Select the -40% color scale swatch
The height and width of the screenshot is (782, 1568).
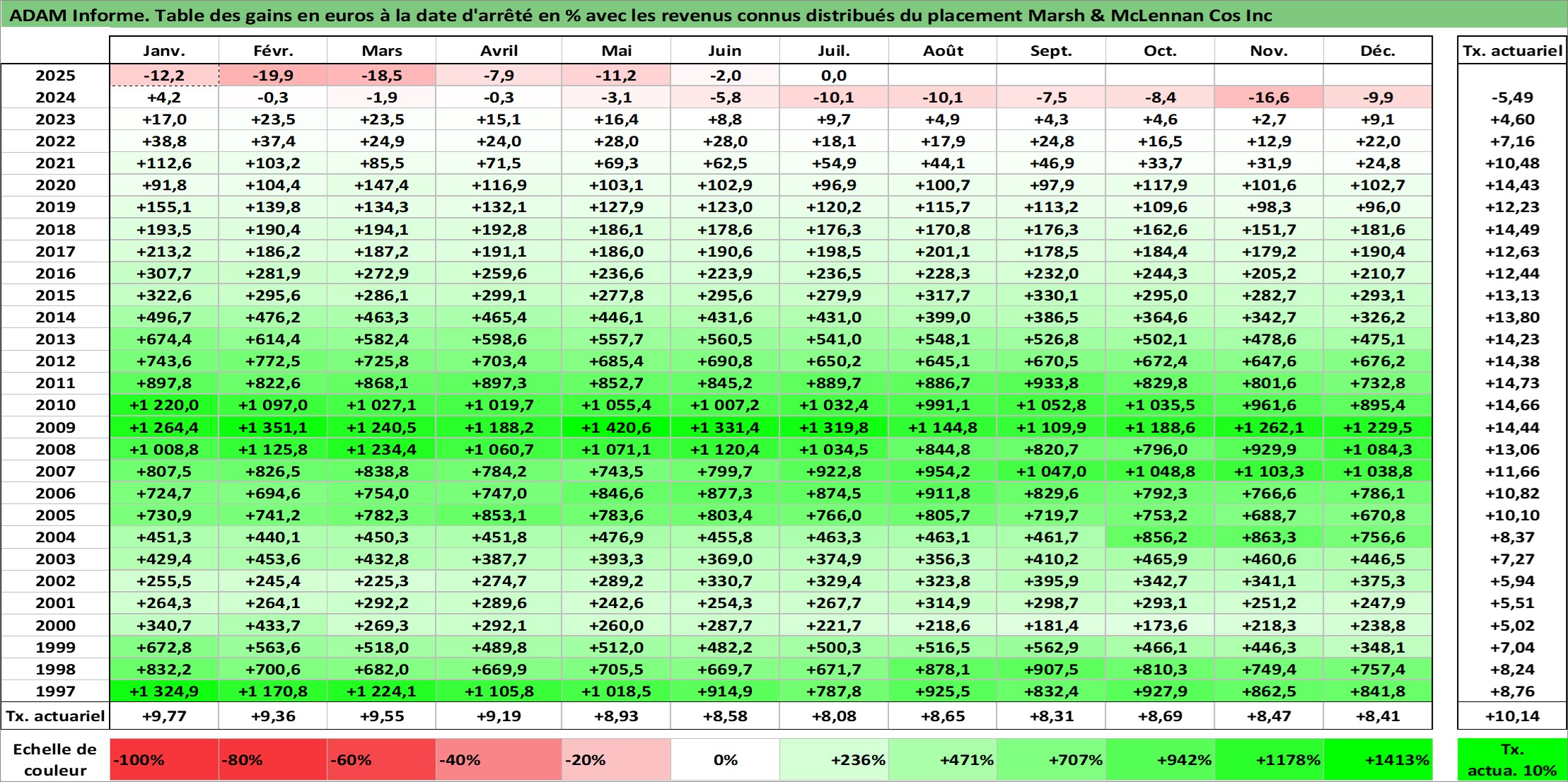click(x=499, y=759)
